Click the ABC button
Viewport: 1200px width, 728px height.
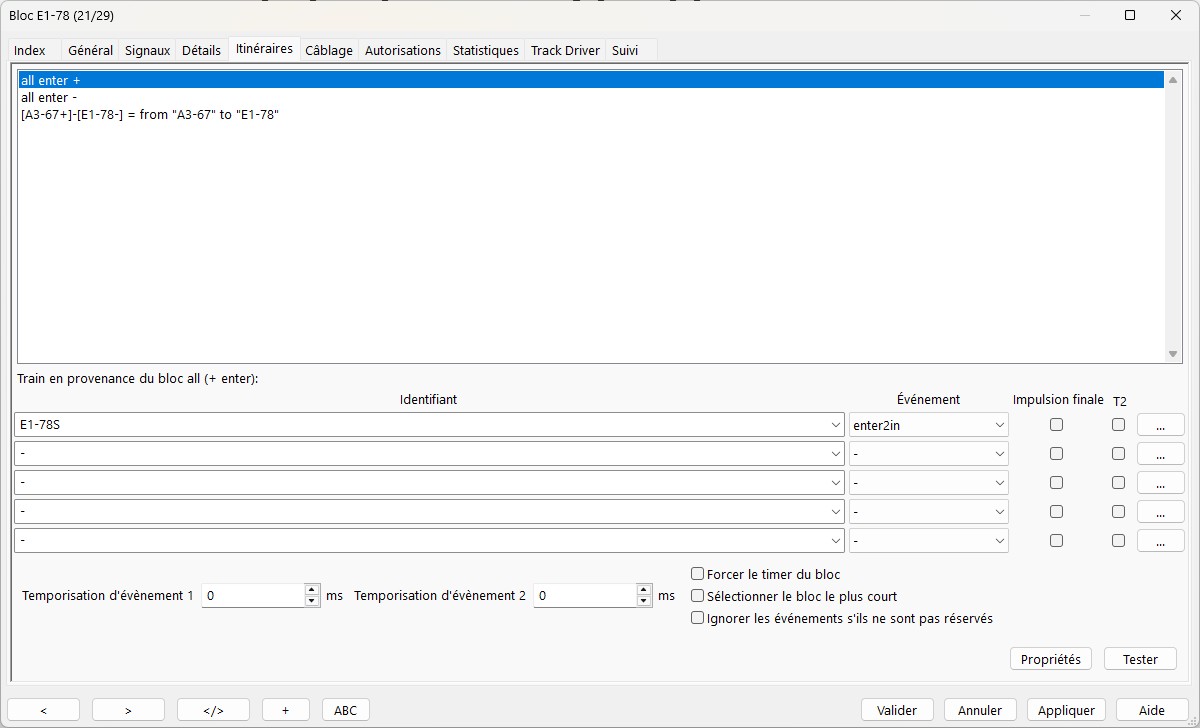[x=345, y=710]
